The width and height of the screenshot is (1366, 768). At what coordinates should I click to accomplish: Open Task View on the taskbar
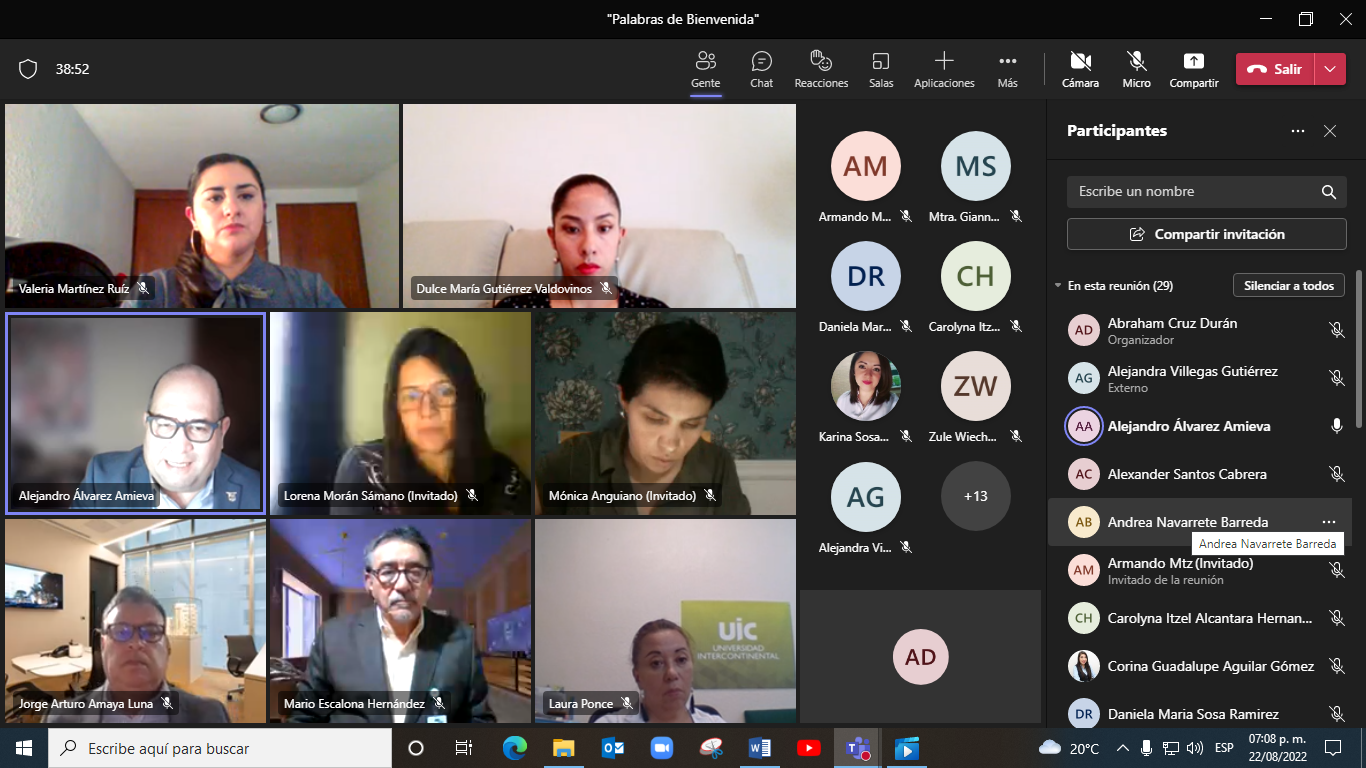coord(464,748)
